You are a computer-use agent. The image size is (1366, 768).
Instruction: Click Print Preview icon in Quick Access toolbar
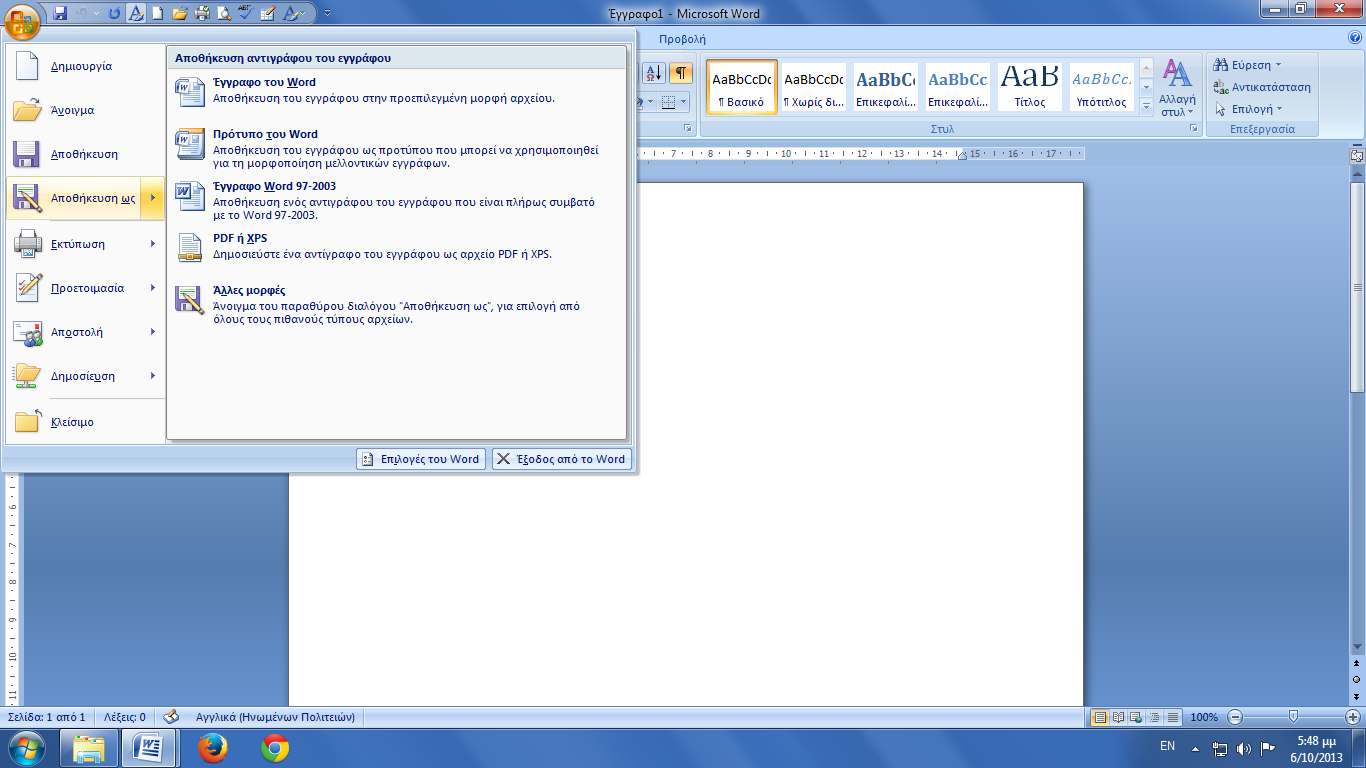[x=224, y=14]
